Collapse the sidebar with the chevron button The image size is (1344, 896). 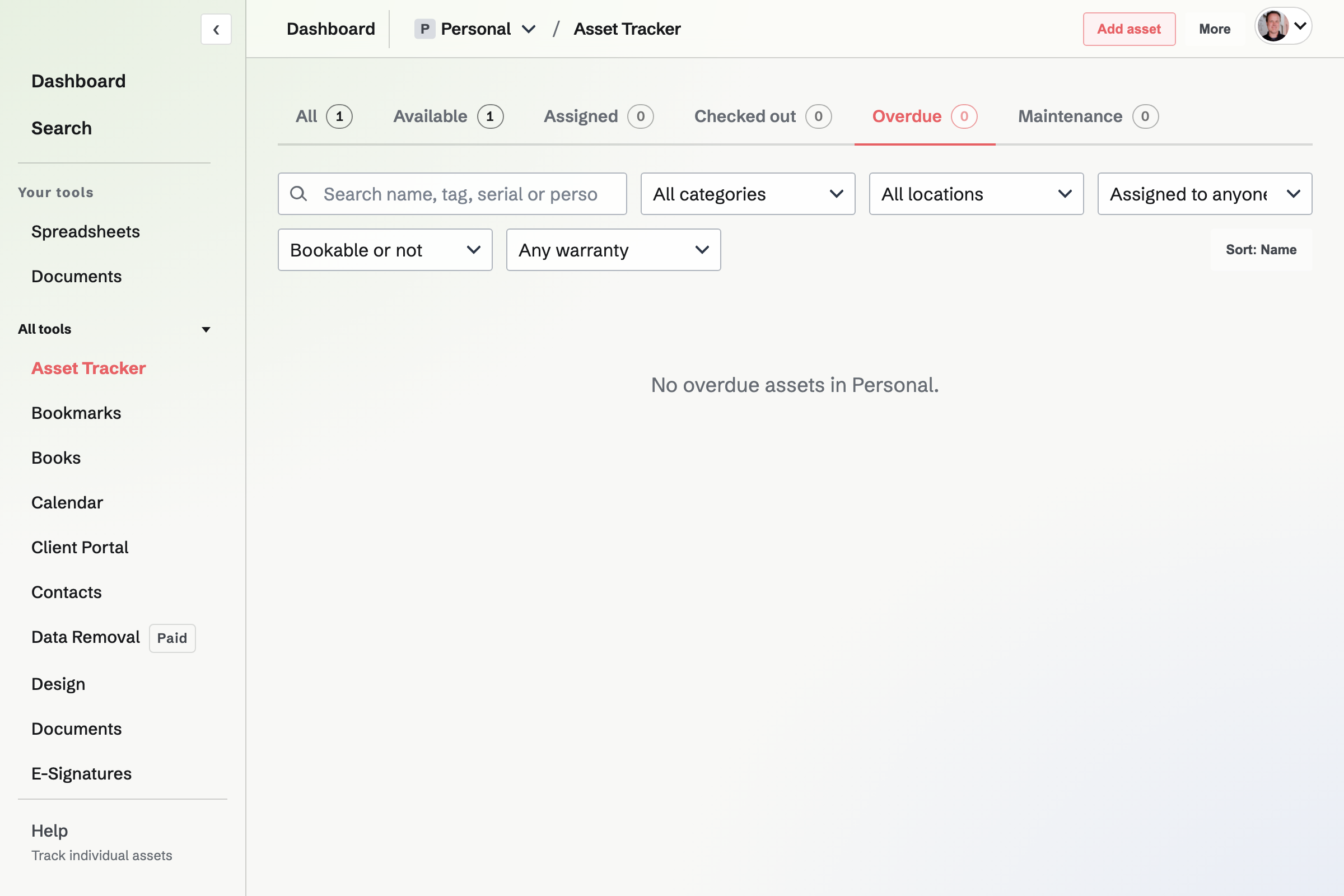point(216,29)
